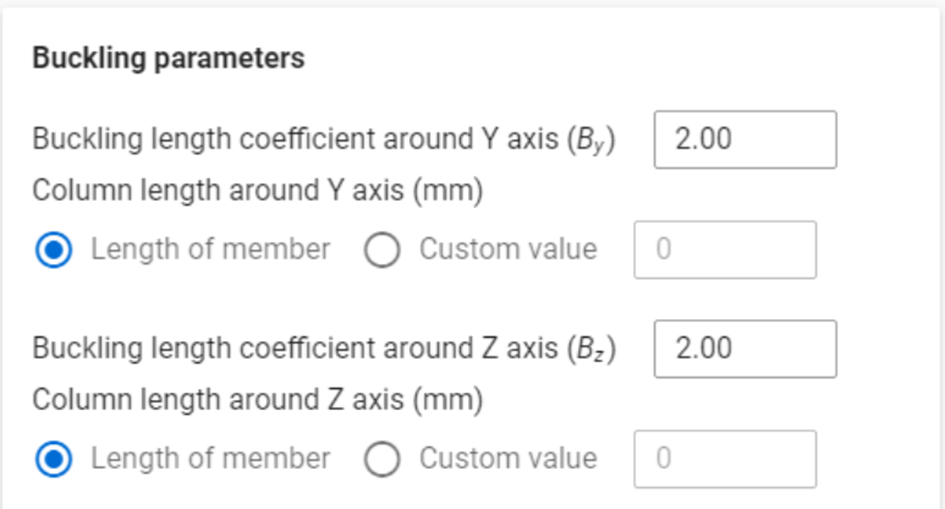
Task: Click the Column length around Y axis label
Action: pos(258,191)
